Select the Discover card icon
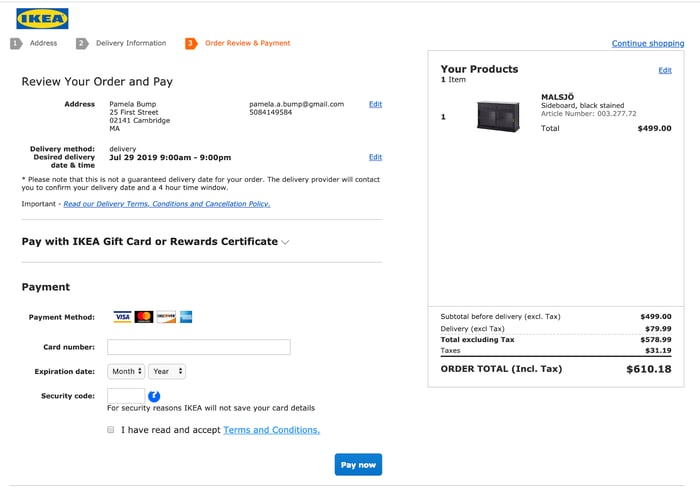This screenshot has width=700, height=492. click(x=165, y=317)
